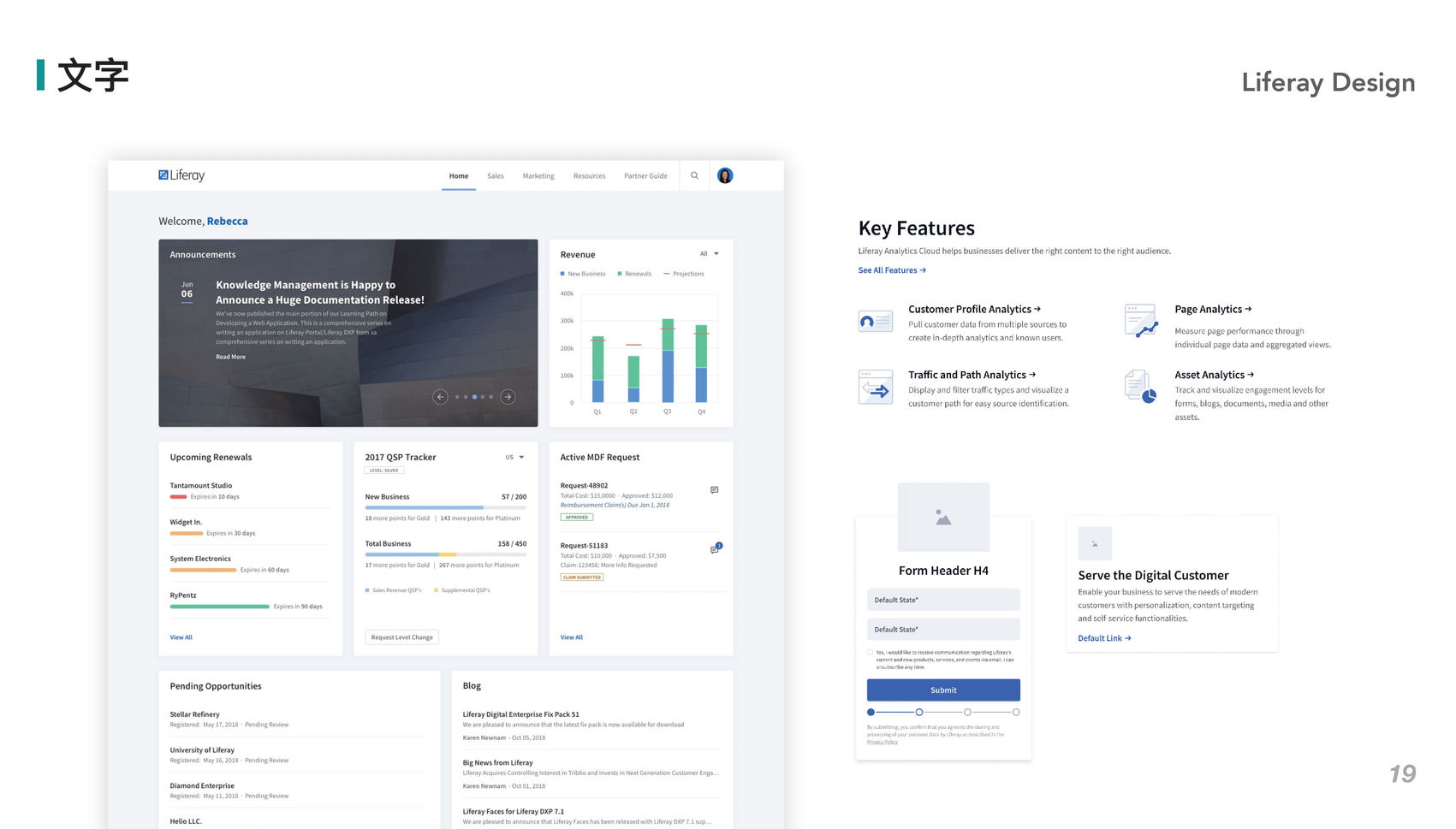The height and width of the screenshot is (829, 1456).
Task: Open the Marketing nav item
Action: pos(538,176)
